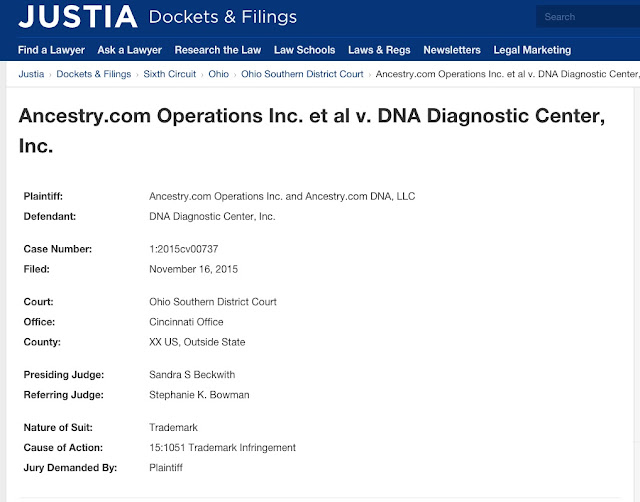The height and width of the screenshot is (502, 640).
Task: Click the case title heading
Action: [312, 131]
